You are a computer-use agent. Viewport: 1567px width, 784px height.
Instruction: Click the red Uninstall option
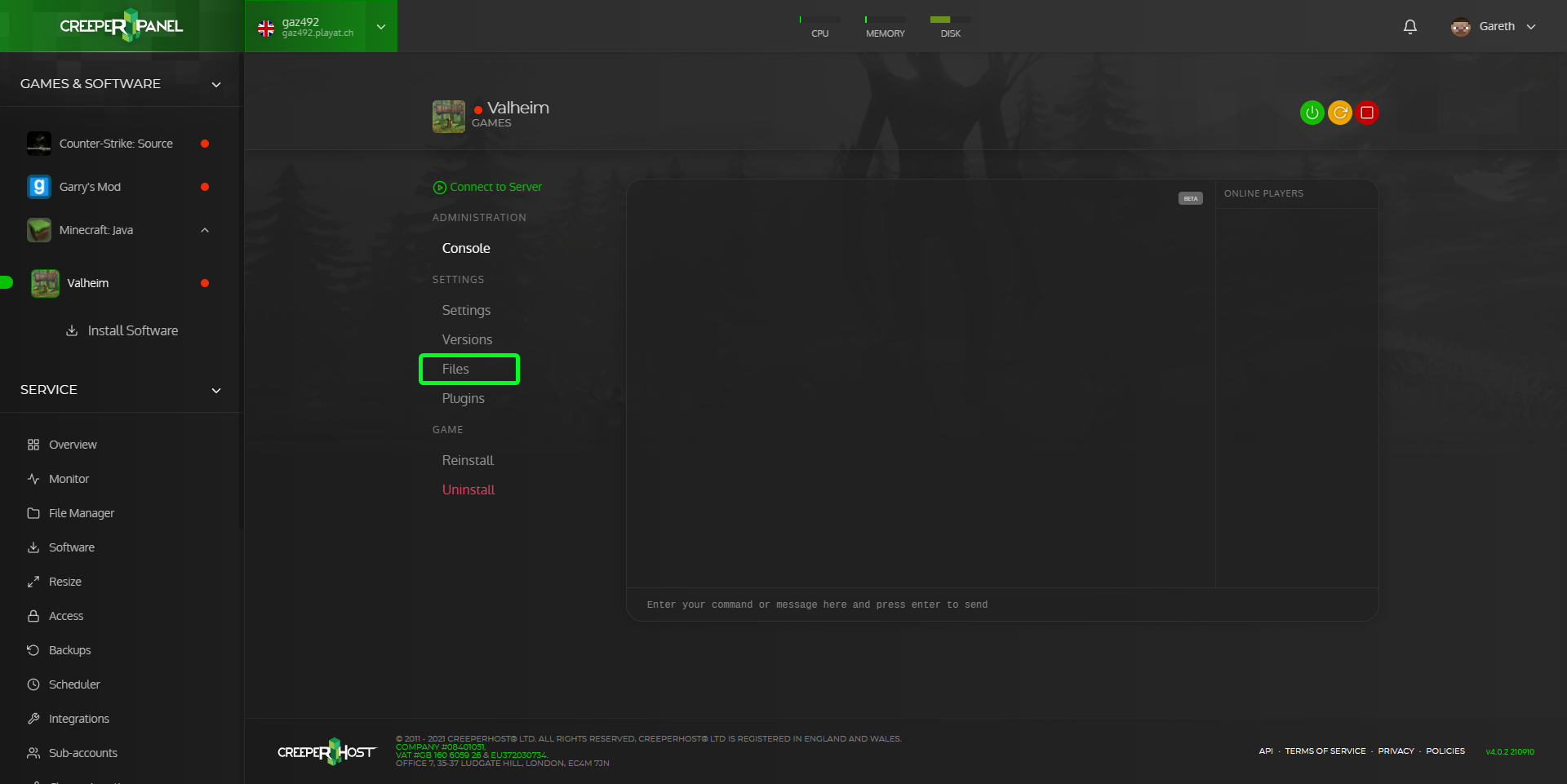(468, 489)
